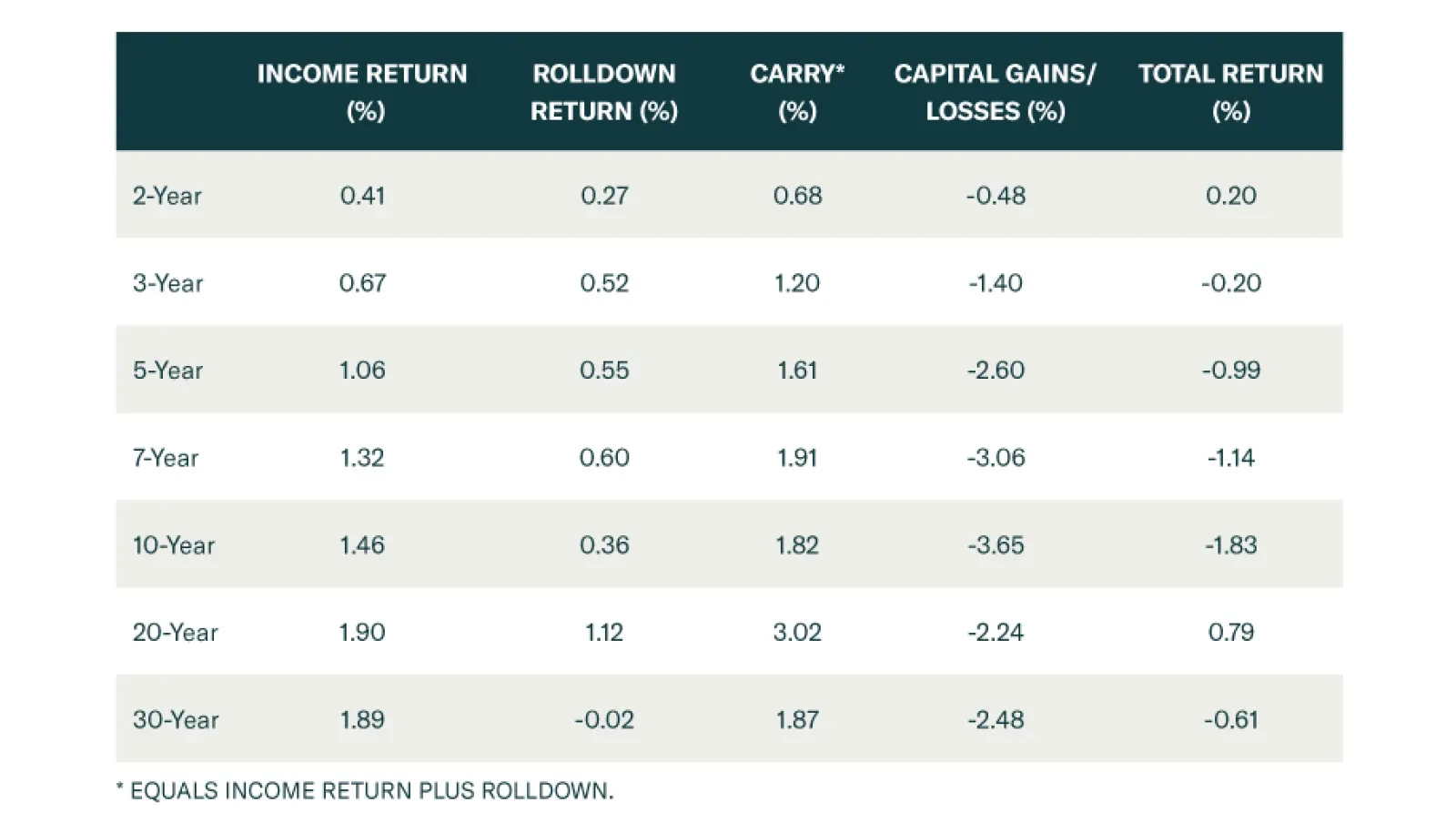Image resolution: width=1456 pixels, height=823 pixels.
Task: Select the 30-Year rolldown value -0.02
Action: click(604, 720)
